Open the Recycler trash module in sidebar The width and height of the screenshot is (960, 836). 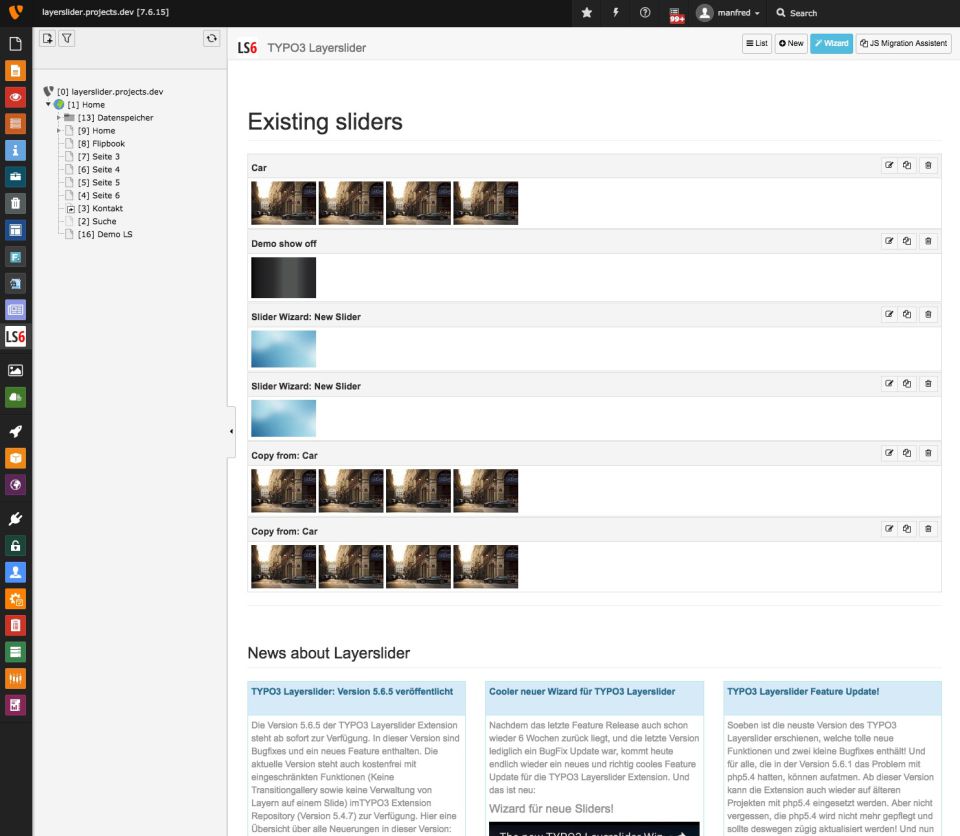pos(15,204)
